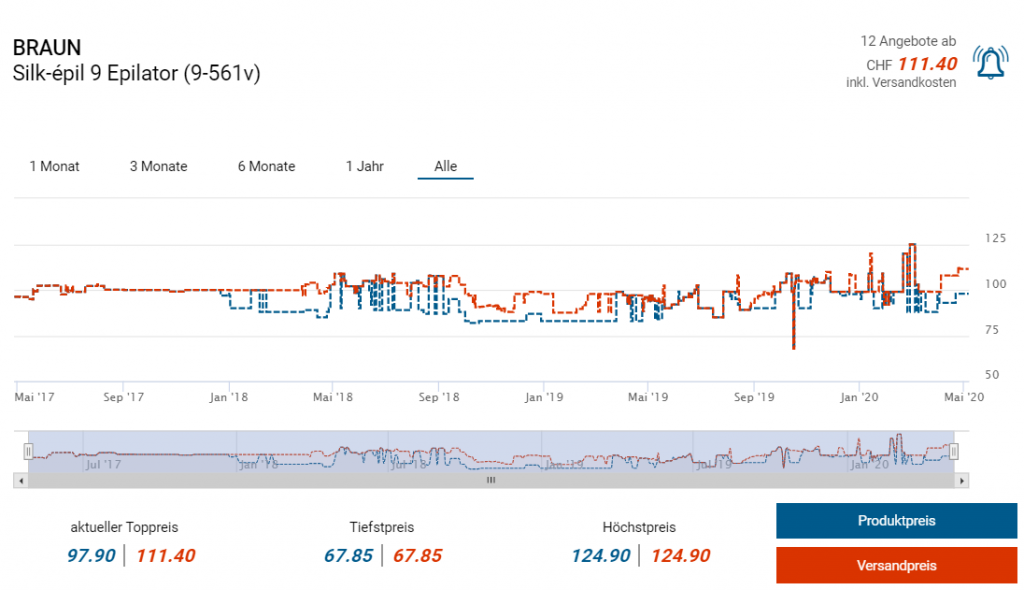Toggle the Versandpreis series button
Screen dimensions: 1024x590
[x=896, y=565]
